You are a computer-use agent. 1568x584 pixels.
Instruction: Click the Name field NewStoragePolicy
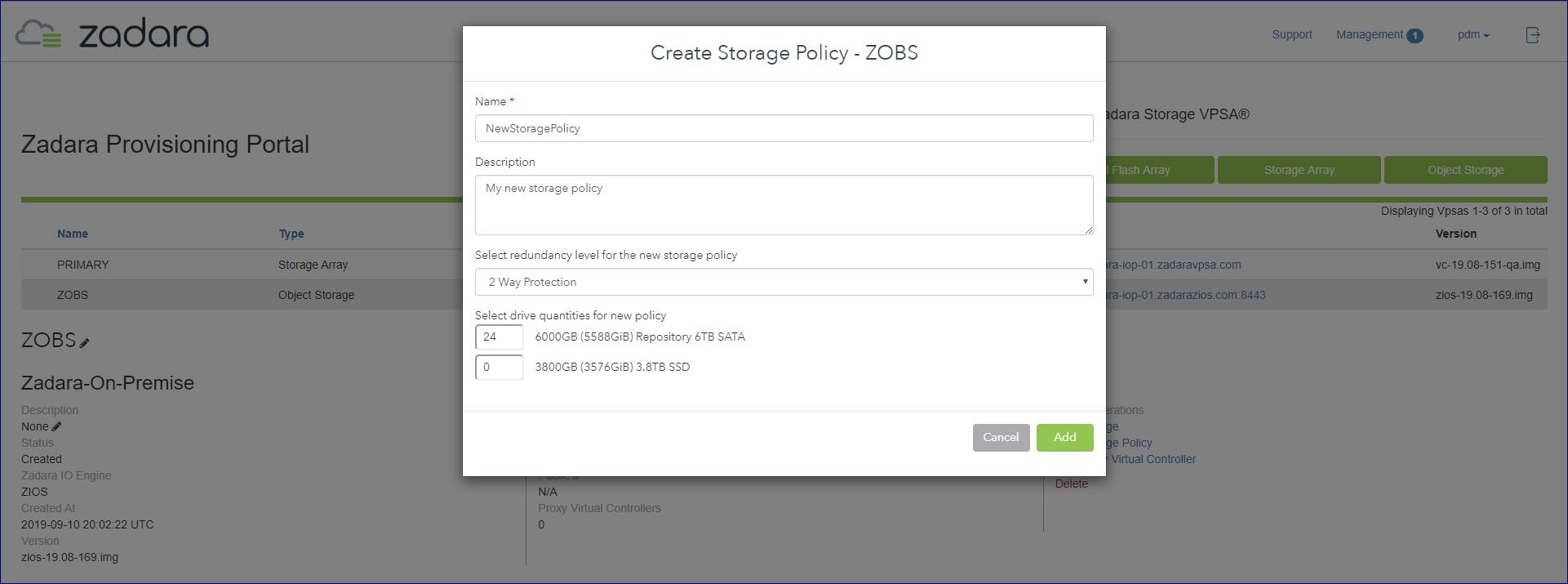click(784, 128)
